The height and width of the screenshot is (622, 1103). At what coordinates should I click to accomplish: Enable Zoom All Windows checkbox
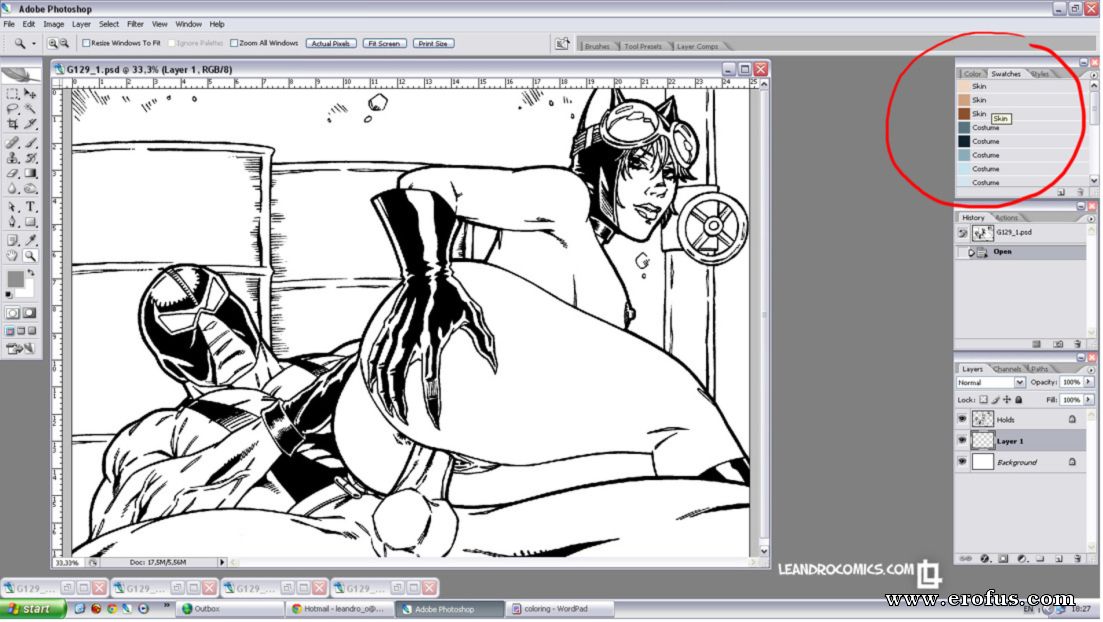(234, 44)
